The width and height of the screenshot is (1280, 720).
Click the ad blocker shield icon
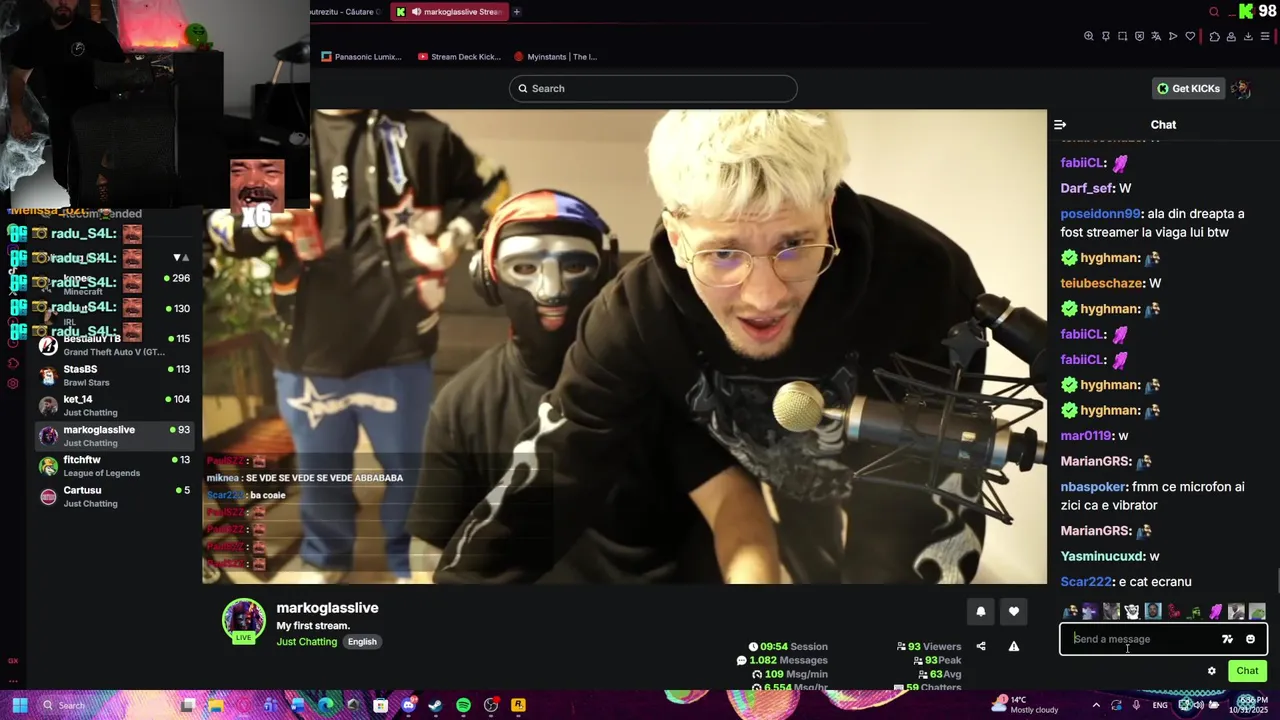click(1139, 37)
